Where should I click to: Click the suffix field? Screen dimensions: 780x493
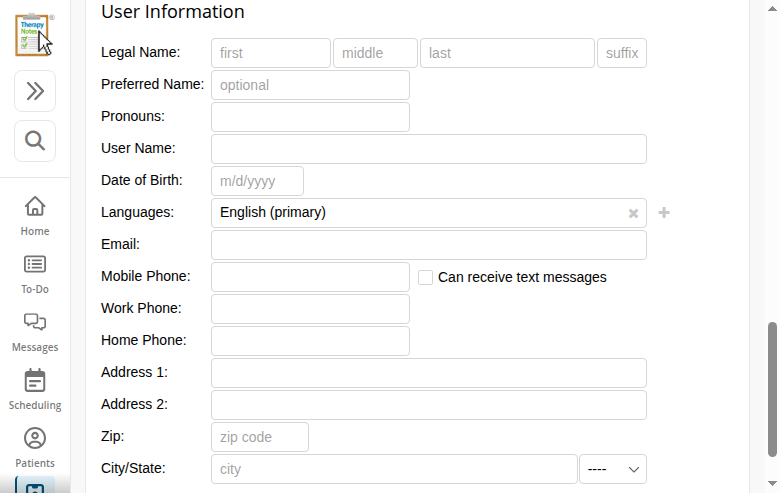point(622,53)
